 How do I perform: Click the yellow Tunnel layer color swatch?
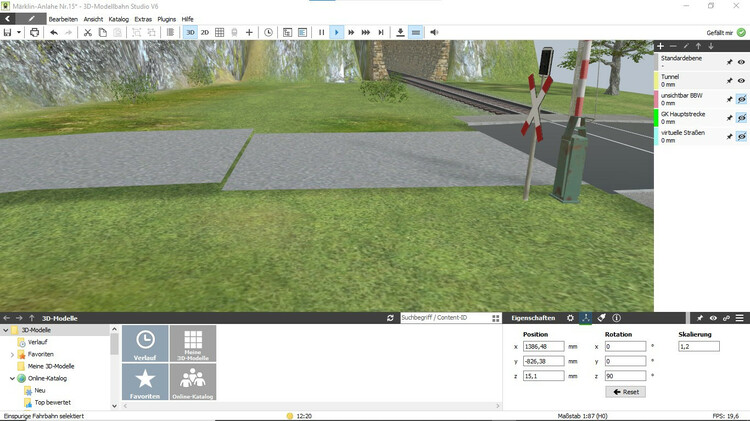click(x=656, y=80)
